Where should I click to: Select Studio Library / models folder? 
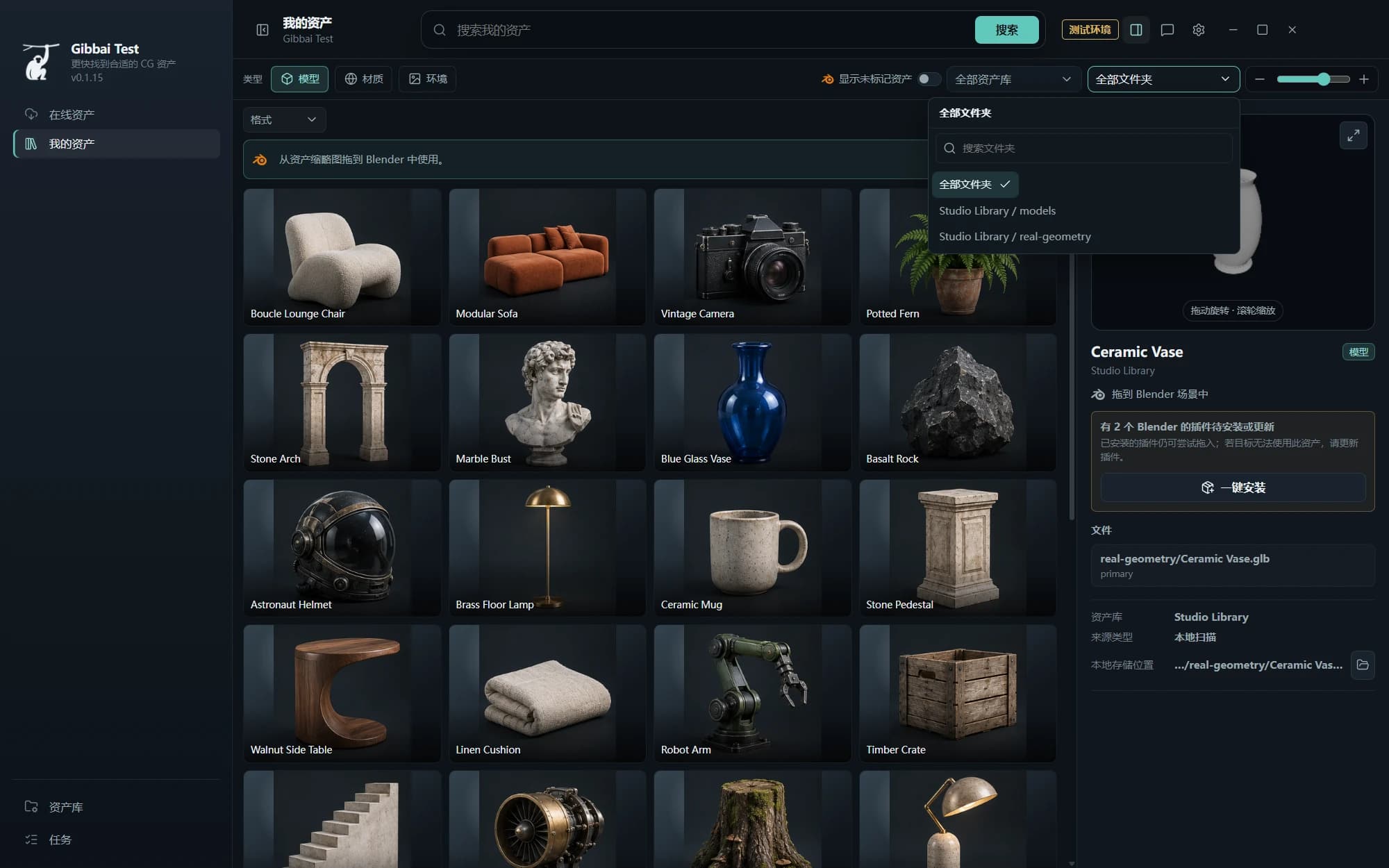pyautogui.click(x=997, y=211)
